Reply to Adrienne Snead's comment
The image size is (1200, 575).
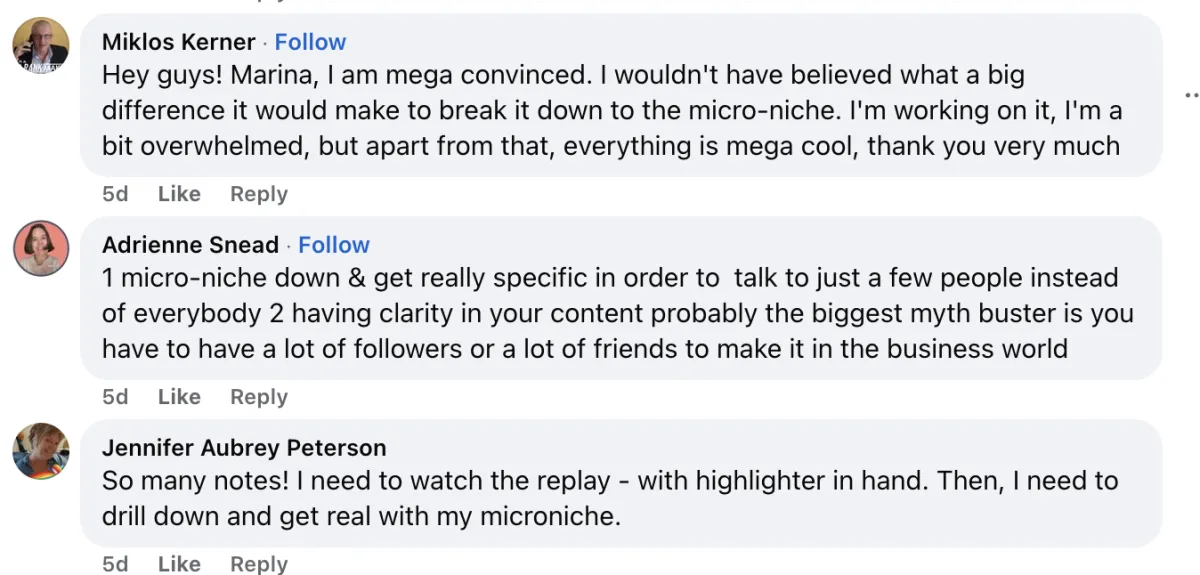(x=259, y=397)
